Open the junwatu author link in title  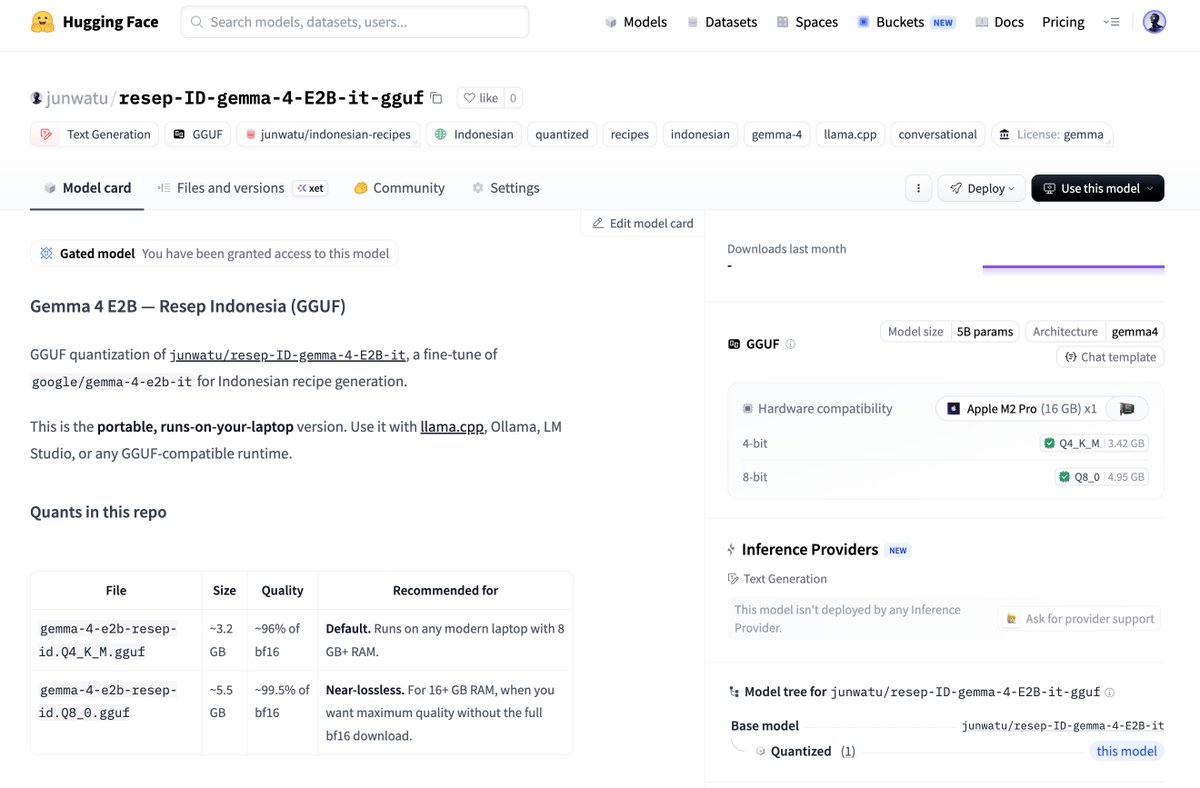77,98
